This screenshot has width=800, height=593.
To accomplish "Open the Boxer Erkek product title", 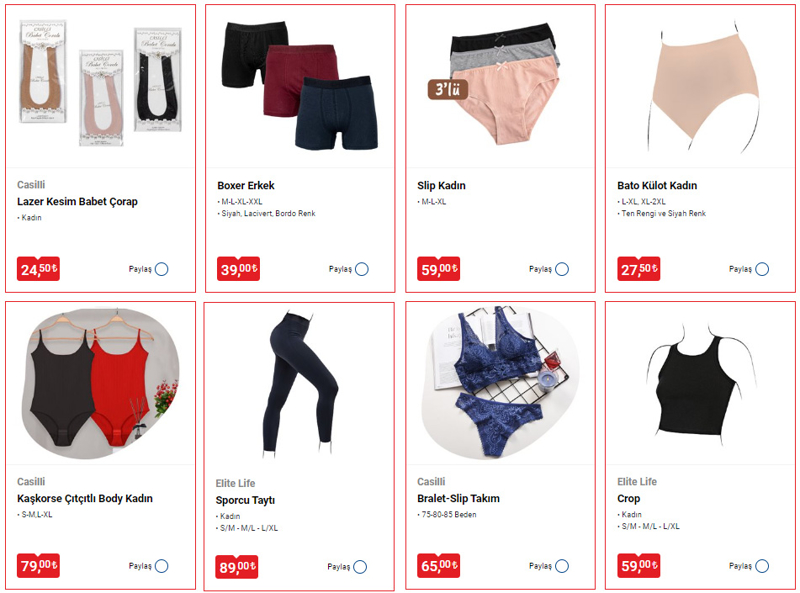I will 245,185.
